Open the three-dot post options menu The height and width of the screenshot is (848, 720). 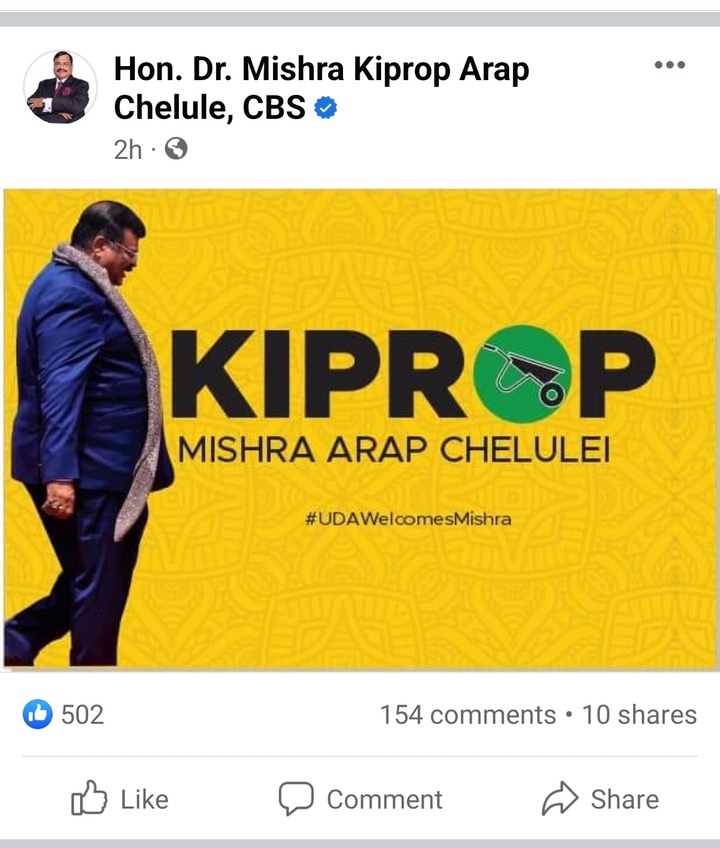point(670,65)
